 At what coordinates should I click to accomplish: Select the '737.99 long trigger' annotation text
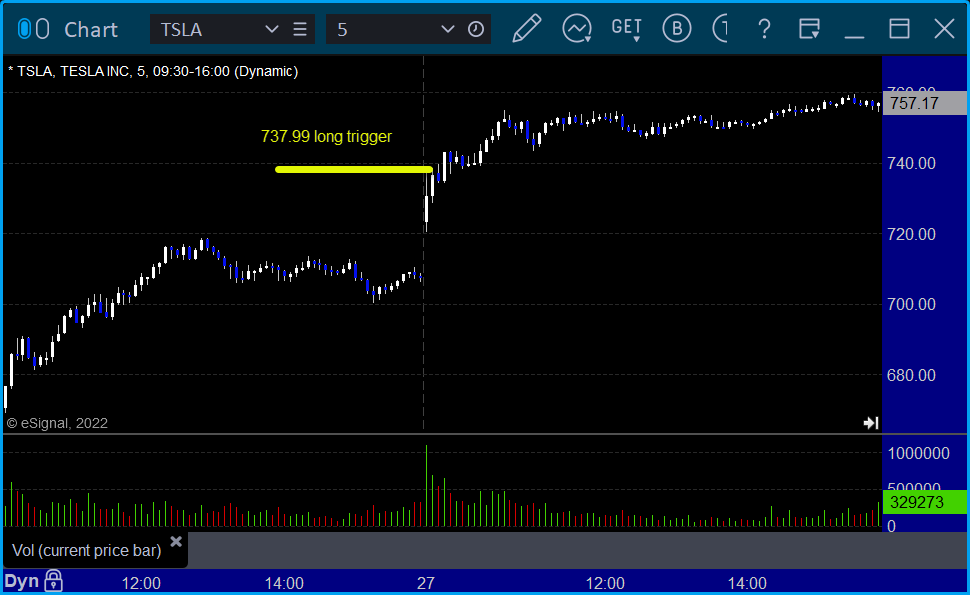click(x=326, y=136)
